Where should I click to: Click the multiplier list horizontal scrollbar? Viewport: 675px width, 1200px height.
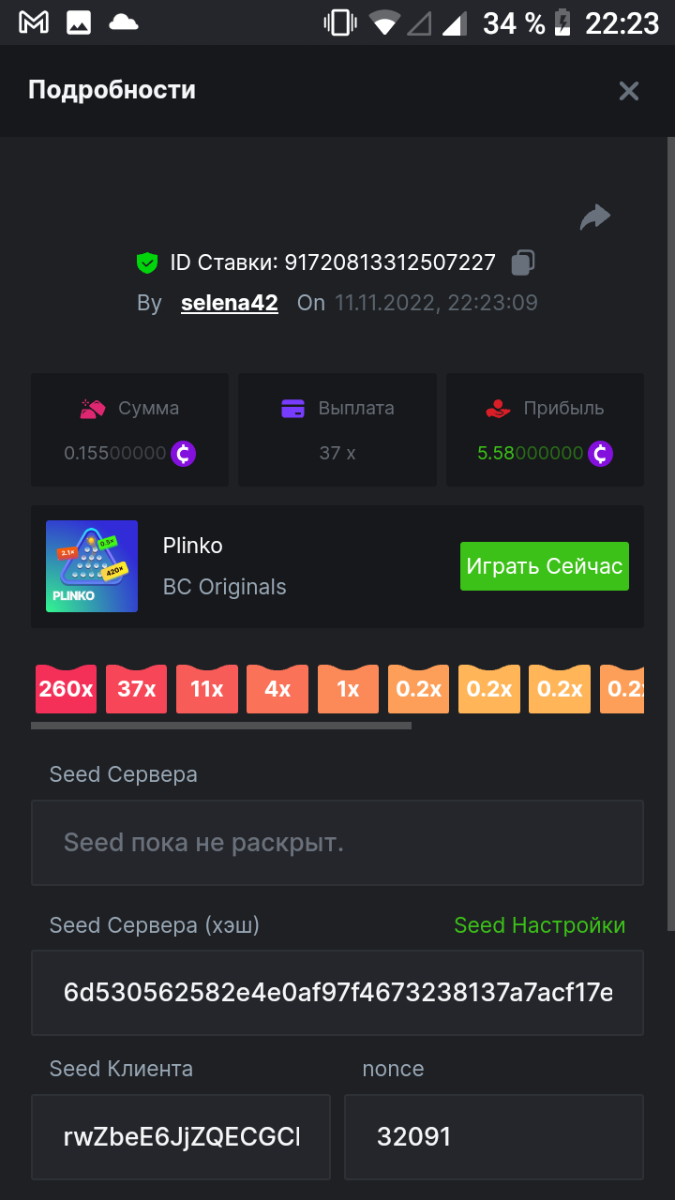221,726
